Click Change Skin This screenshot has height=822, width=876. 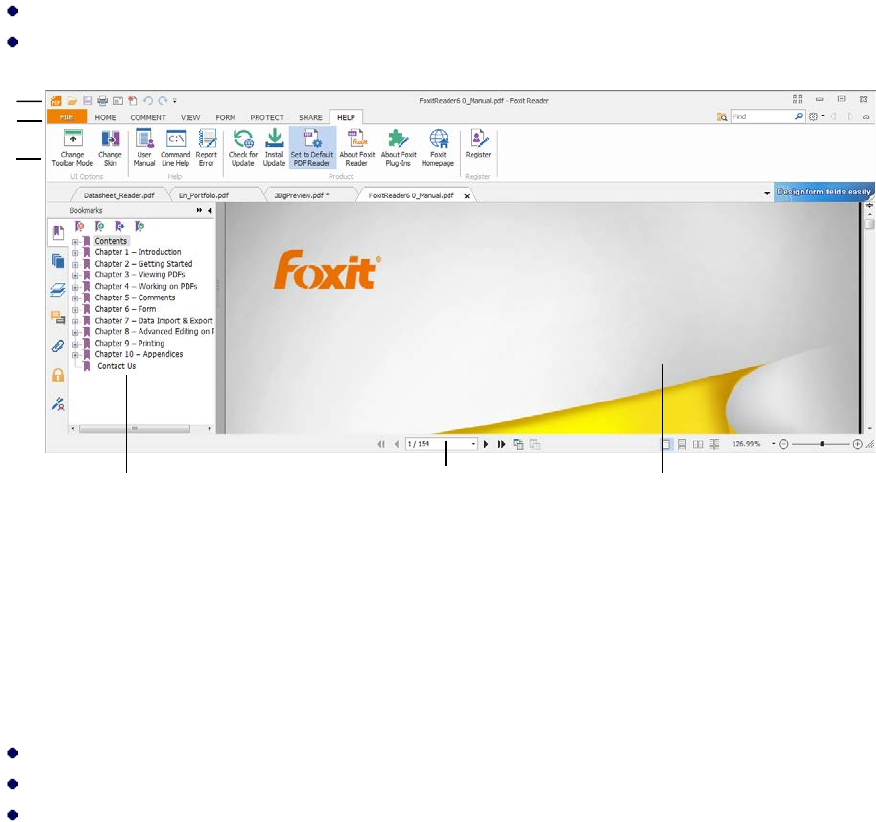tap(110, 148)
